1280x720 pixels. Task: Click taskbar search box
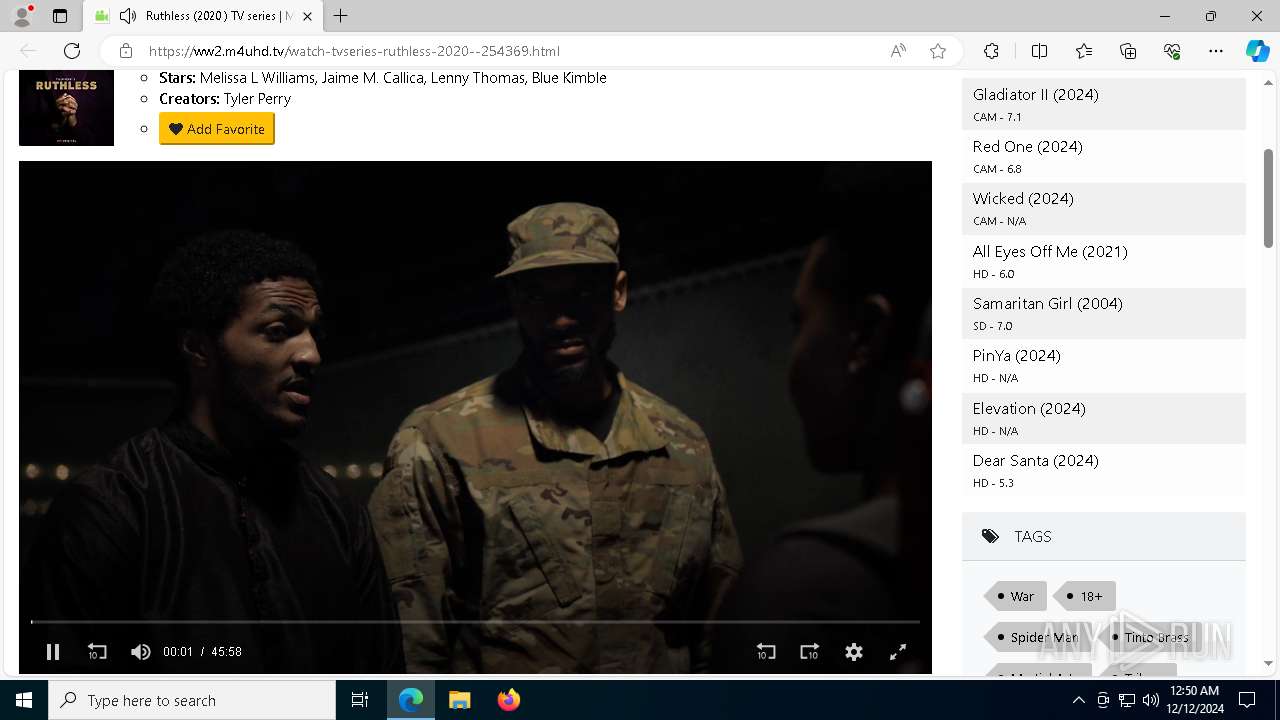(192, 700)
